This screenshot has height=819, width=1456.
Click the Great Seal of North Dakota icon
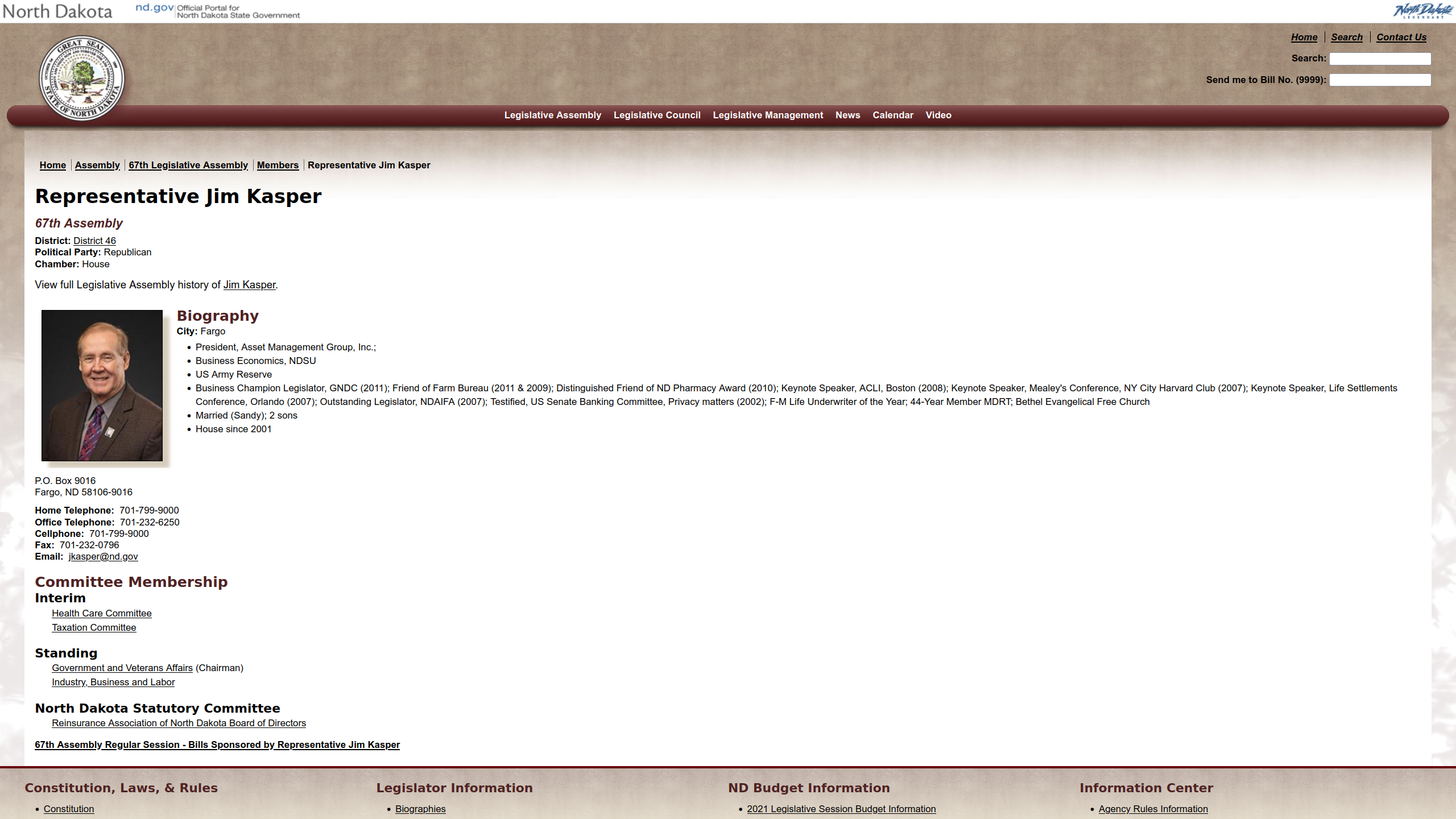point(83,77)
